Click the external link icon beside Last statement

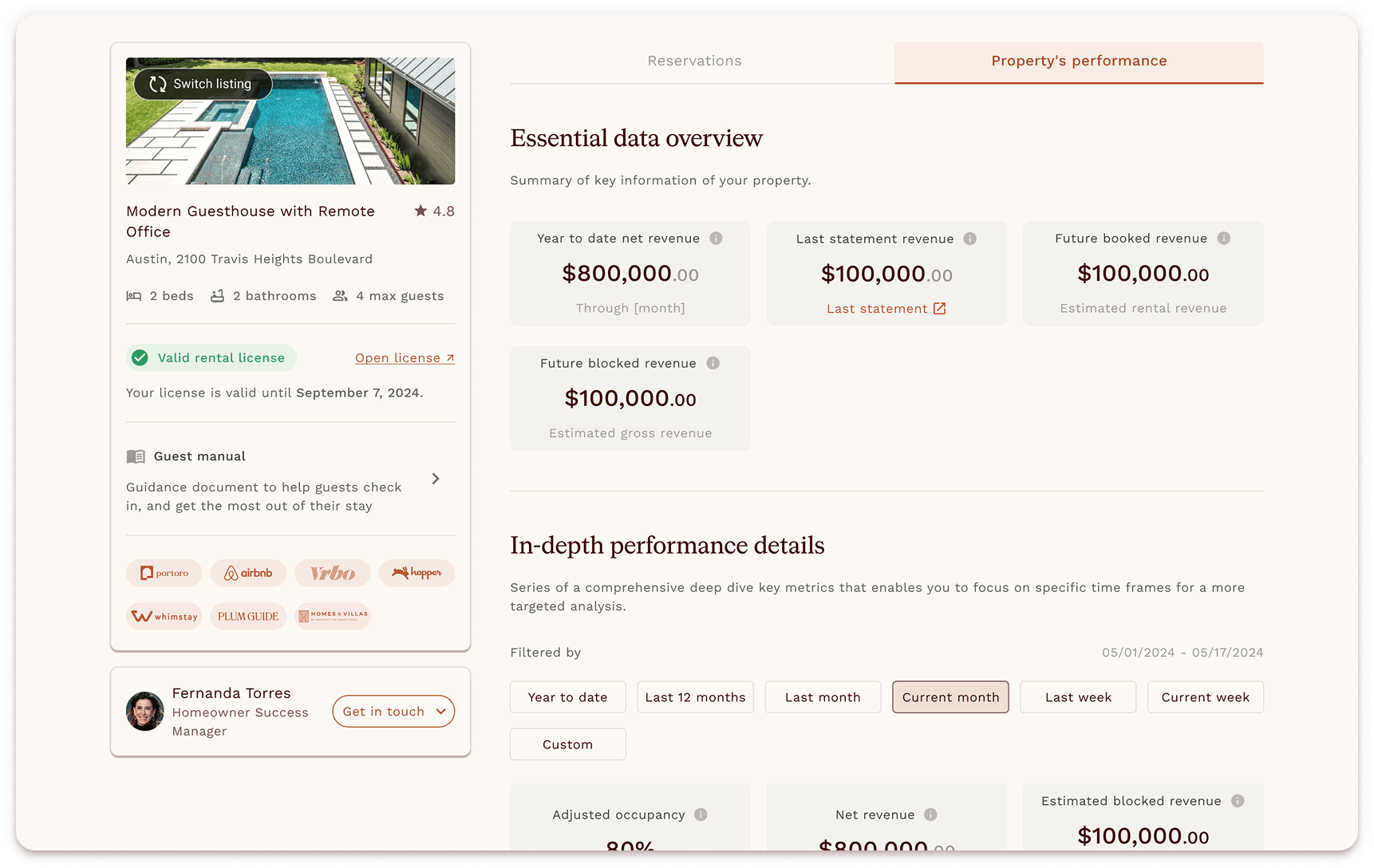[939, 309]
